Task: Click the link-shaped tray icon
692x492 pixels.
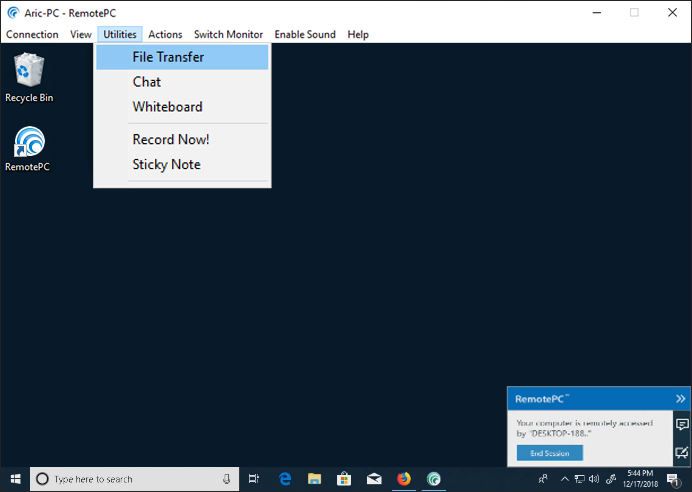Action: (x=611, y=479)
